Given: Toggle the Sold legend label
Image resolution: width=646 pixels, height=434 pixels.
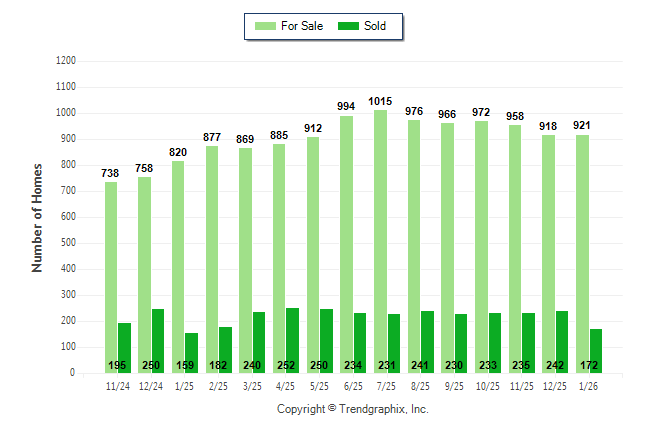Looking at the screenshot, I should (x=376, y=26).
